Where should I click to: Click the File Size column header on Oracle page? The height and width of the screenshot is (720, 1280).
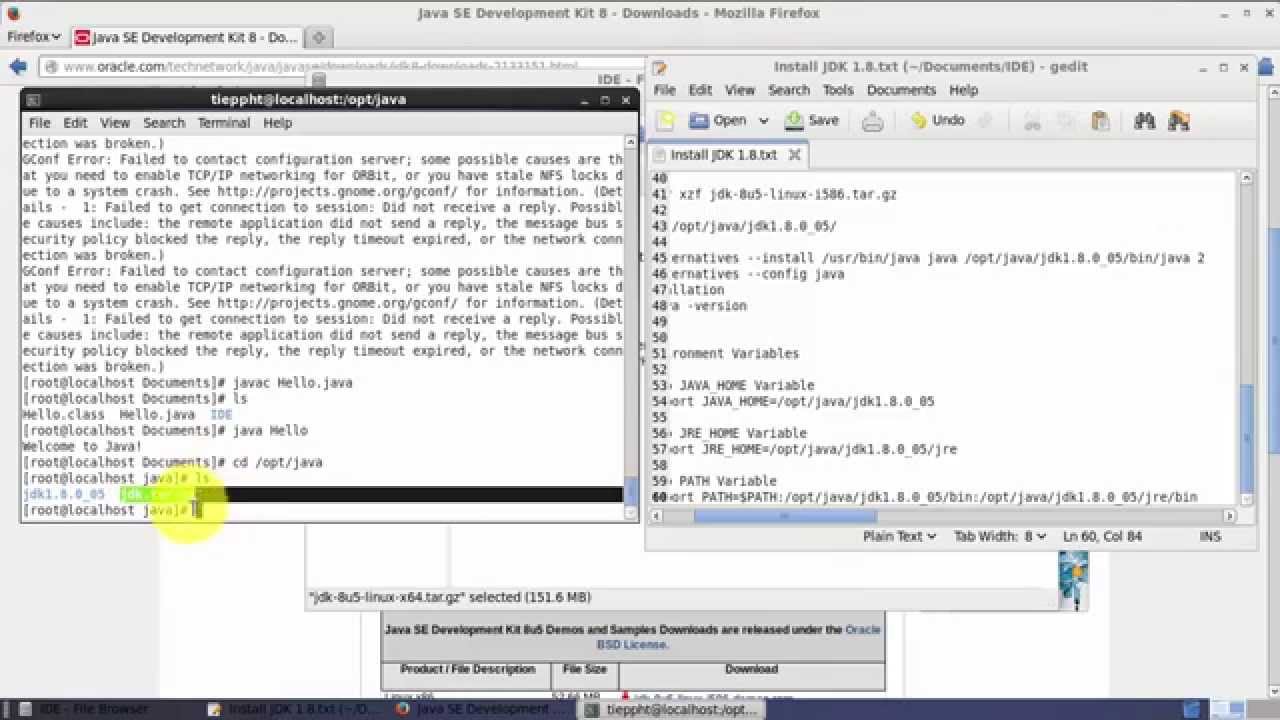pos(585,669)
